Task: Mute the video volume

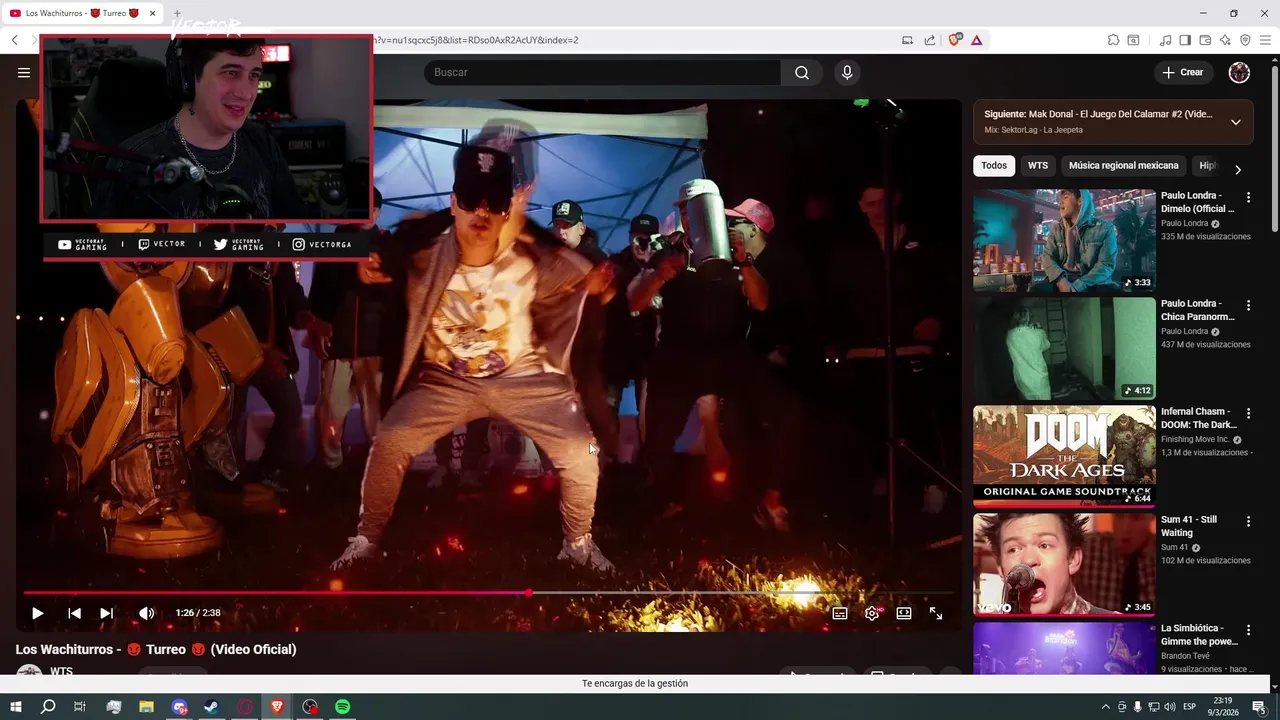Action: (x=146, y=613)
